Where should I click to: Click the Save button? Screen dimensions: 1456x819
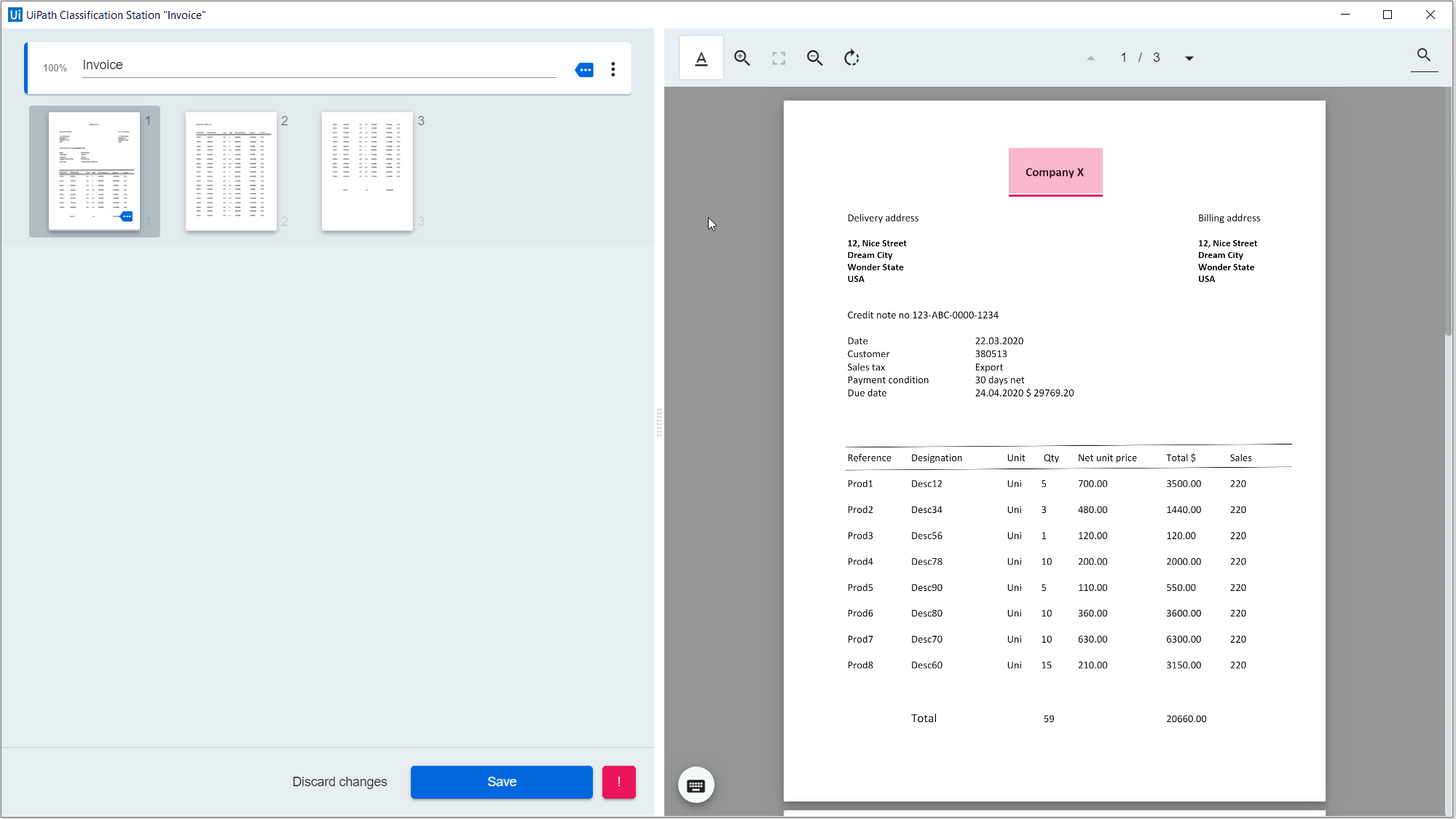[x=502, y=782]
